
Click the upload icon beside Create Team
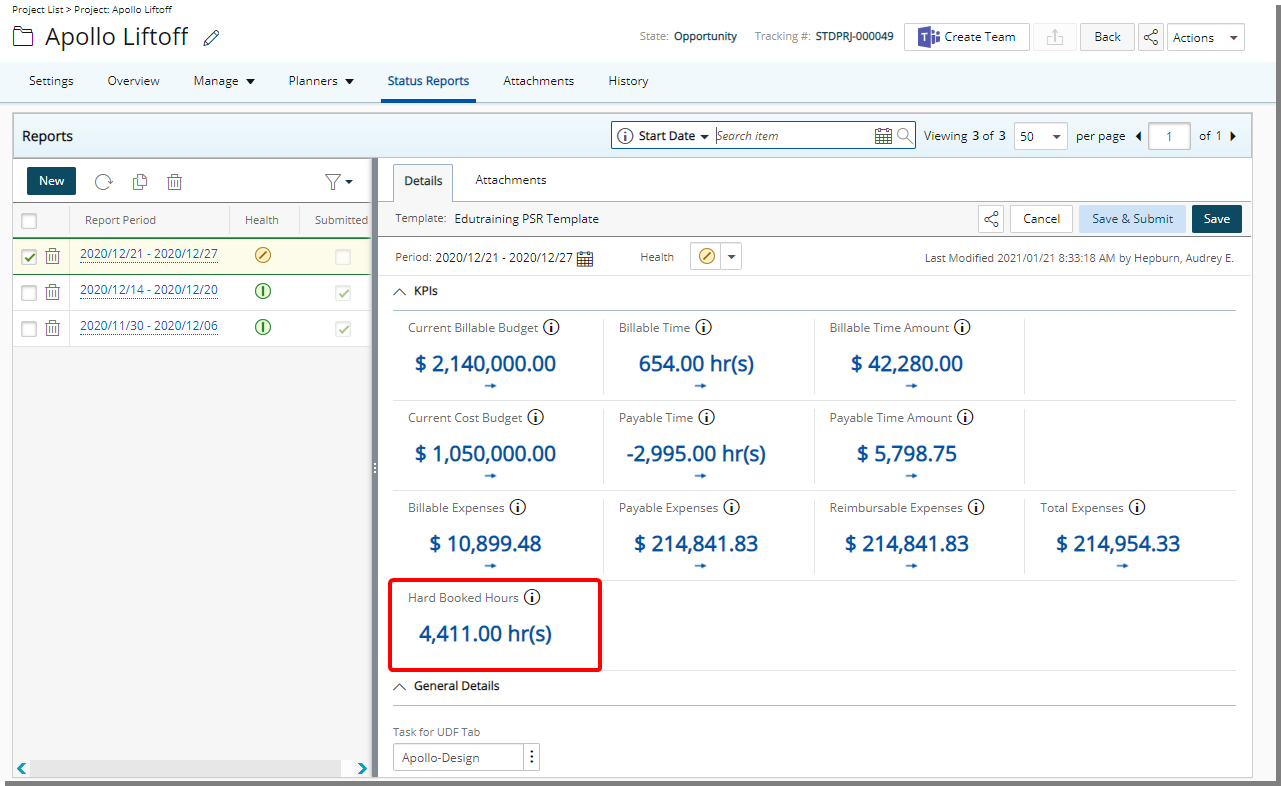pyautogui.click(x=1054, y=37)
